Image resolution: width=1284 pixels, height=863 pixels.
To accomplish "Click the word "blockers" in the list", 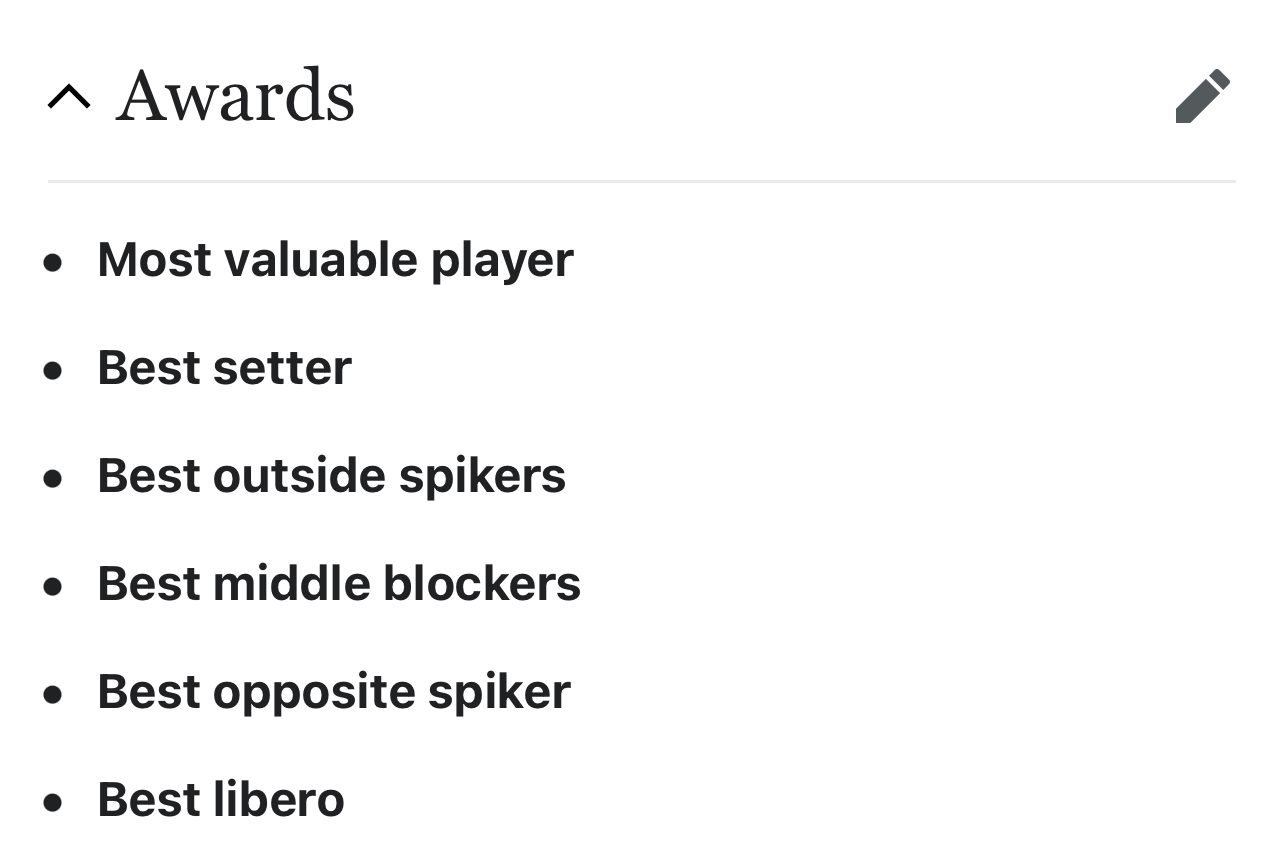I will point(482,583).
